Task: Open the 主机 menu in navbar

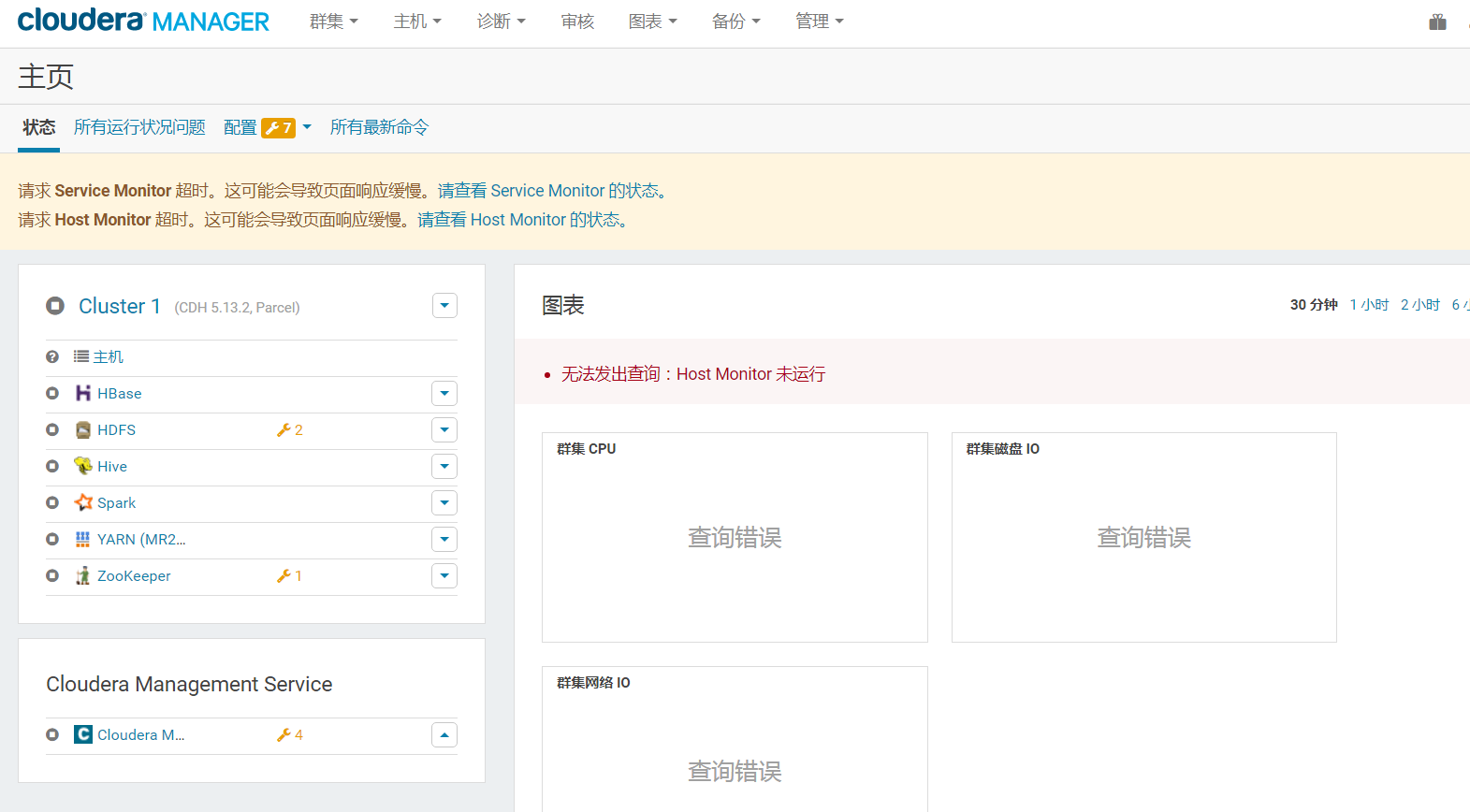Action: pyautogui.click(x=417, y=22)
